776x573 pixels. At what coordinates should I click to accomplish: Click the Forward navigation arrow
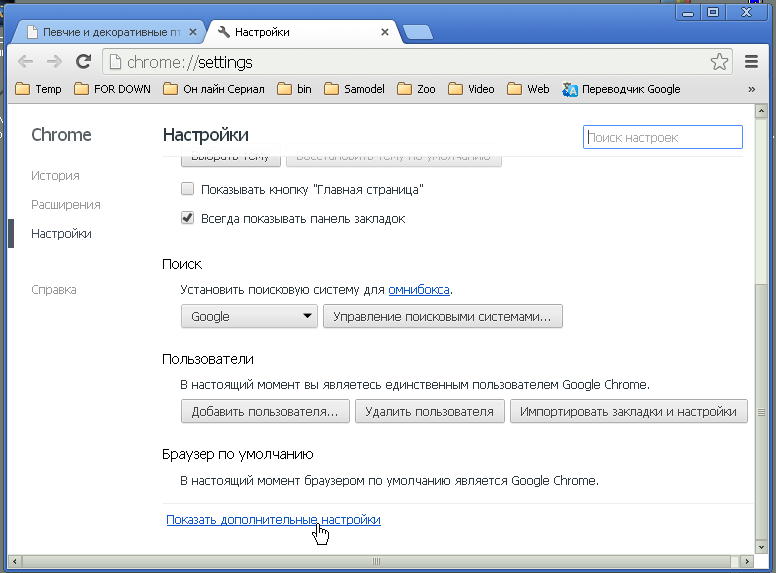[x=55, y=62]
